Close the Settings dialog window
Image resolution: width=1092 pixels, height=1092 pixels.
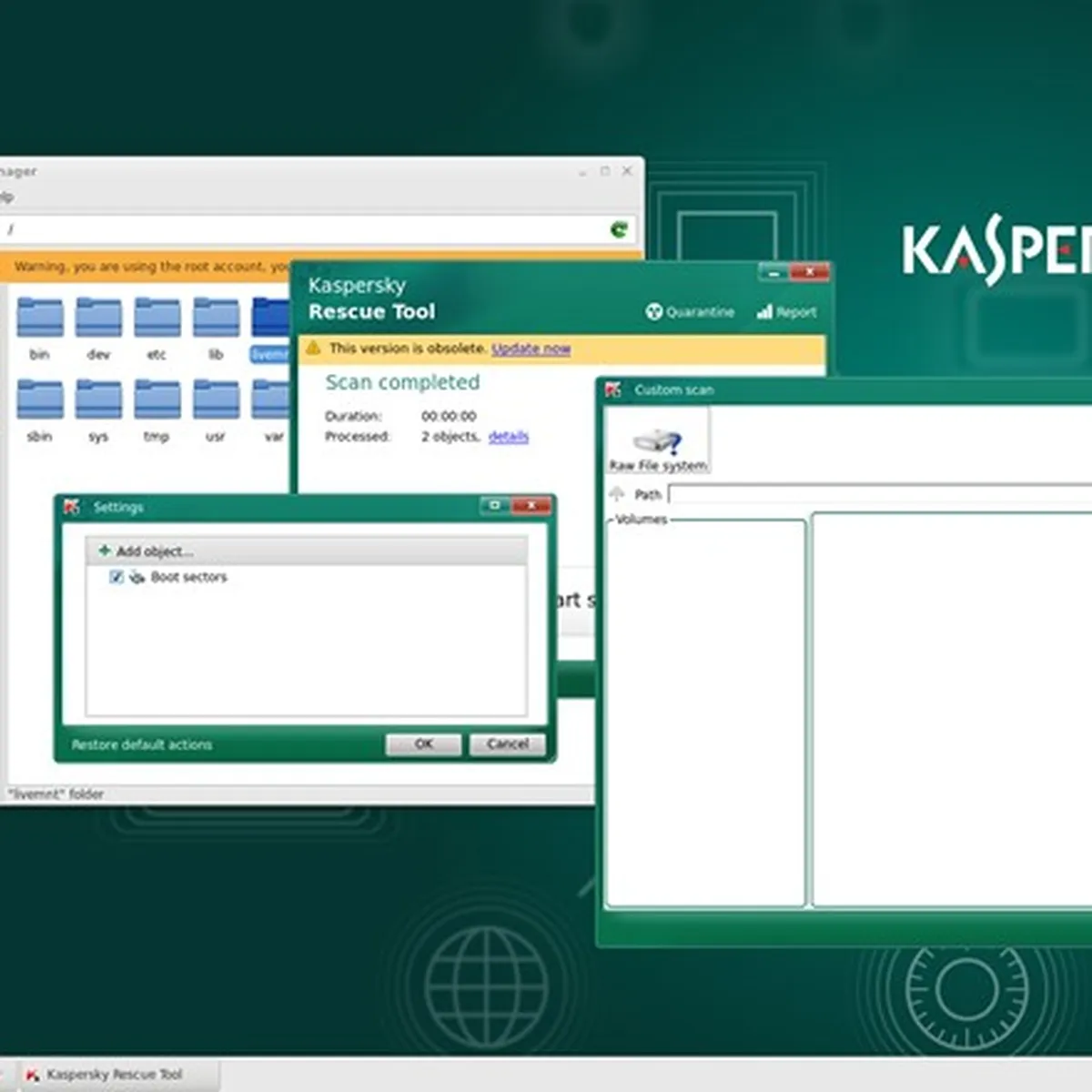pos(531,505)
